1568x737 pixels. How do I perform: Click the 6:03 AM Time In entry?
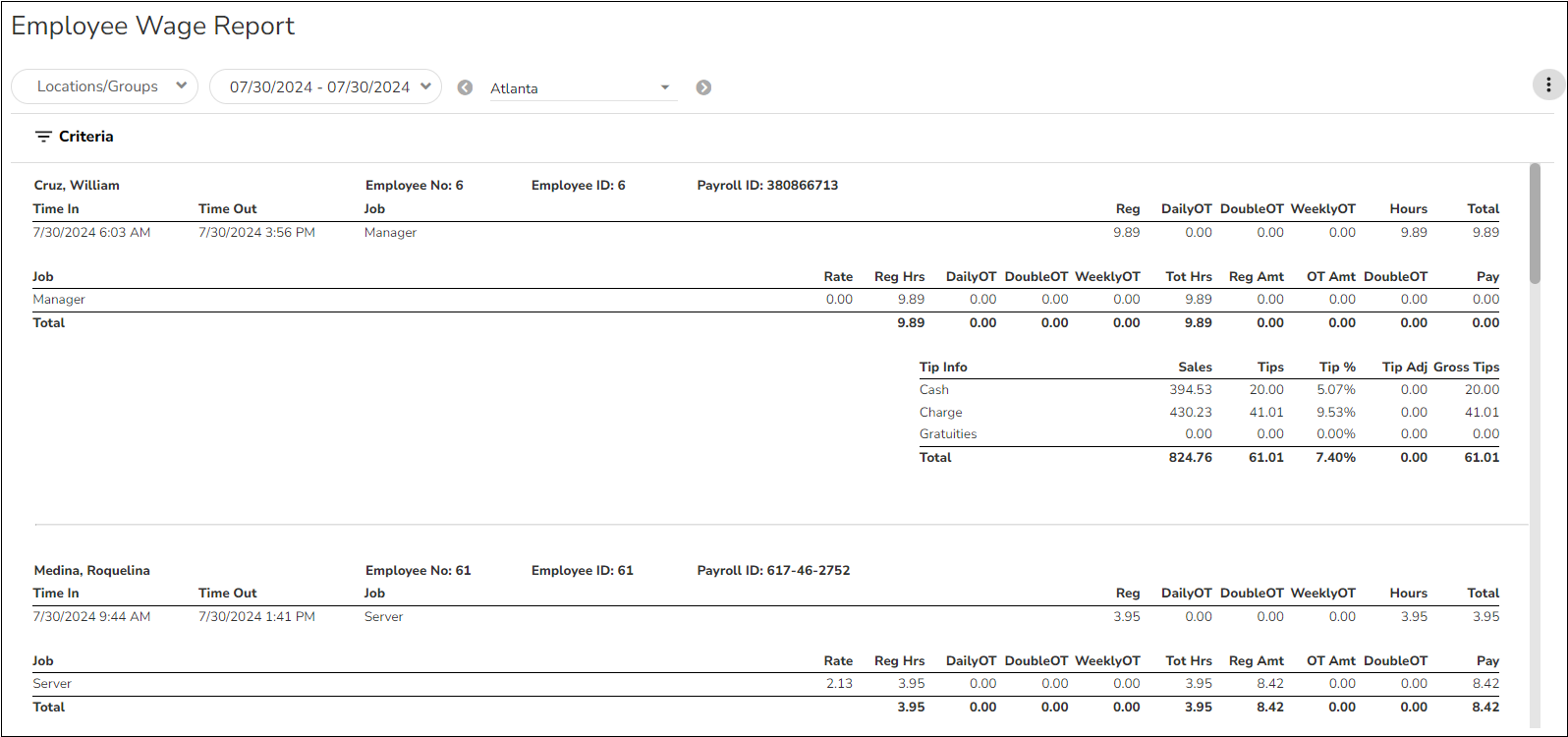click(x=91, y=233)
